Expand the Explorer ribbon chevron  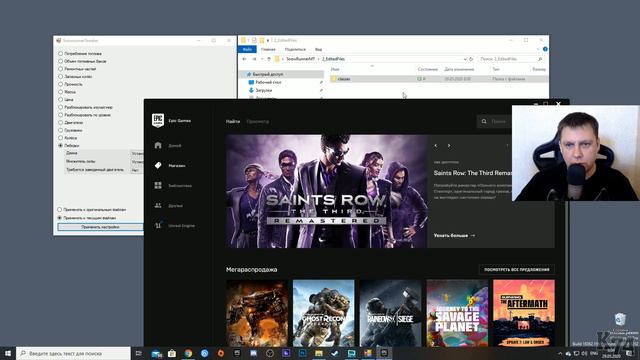point(538,49)
